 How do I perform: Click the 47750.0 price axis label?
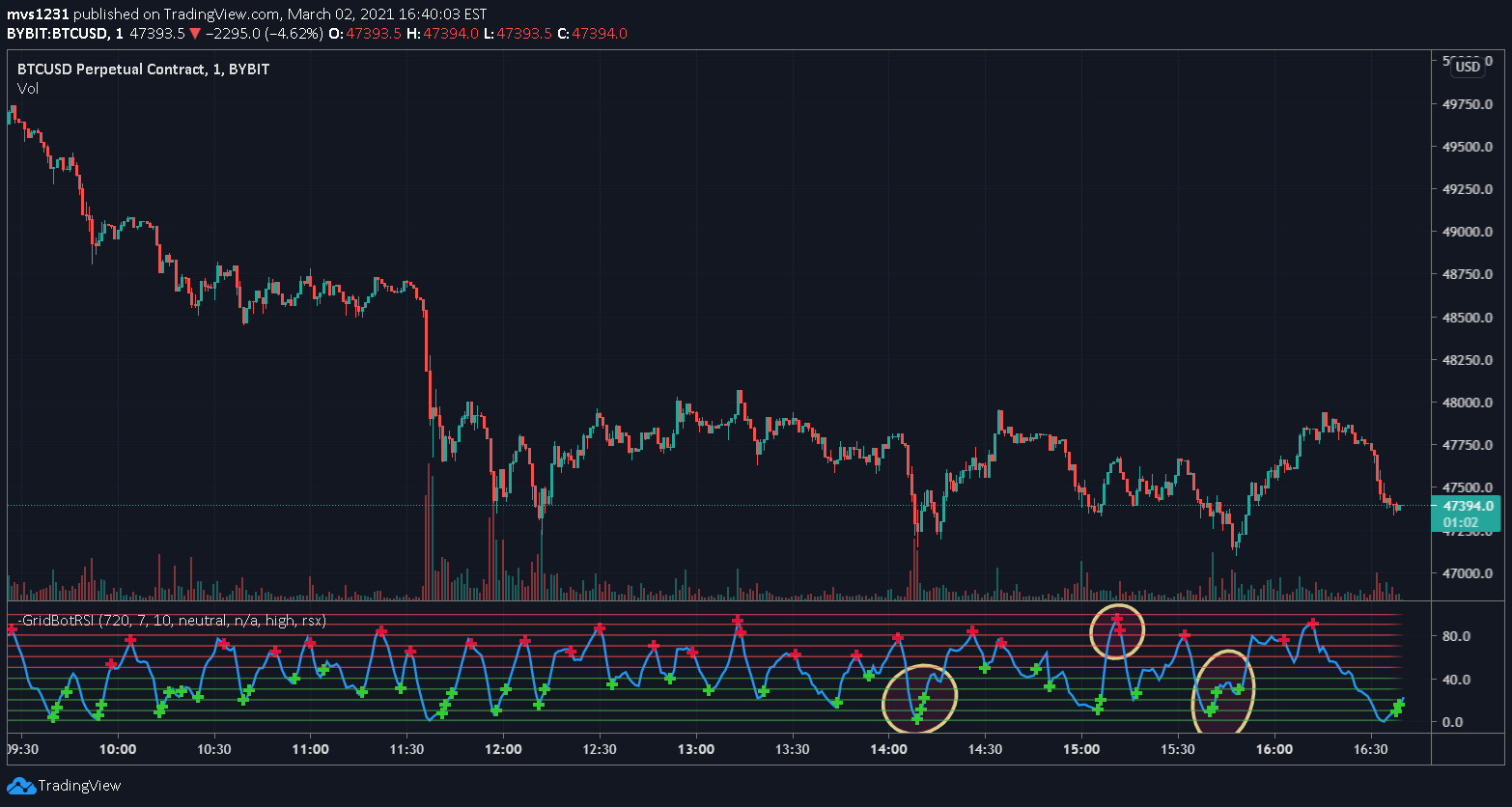(1468, 445)
